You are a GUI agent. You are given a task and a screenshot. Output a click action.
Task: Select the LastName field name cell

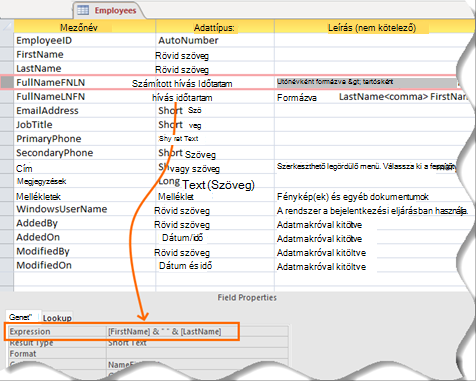(85, 68)
